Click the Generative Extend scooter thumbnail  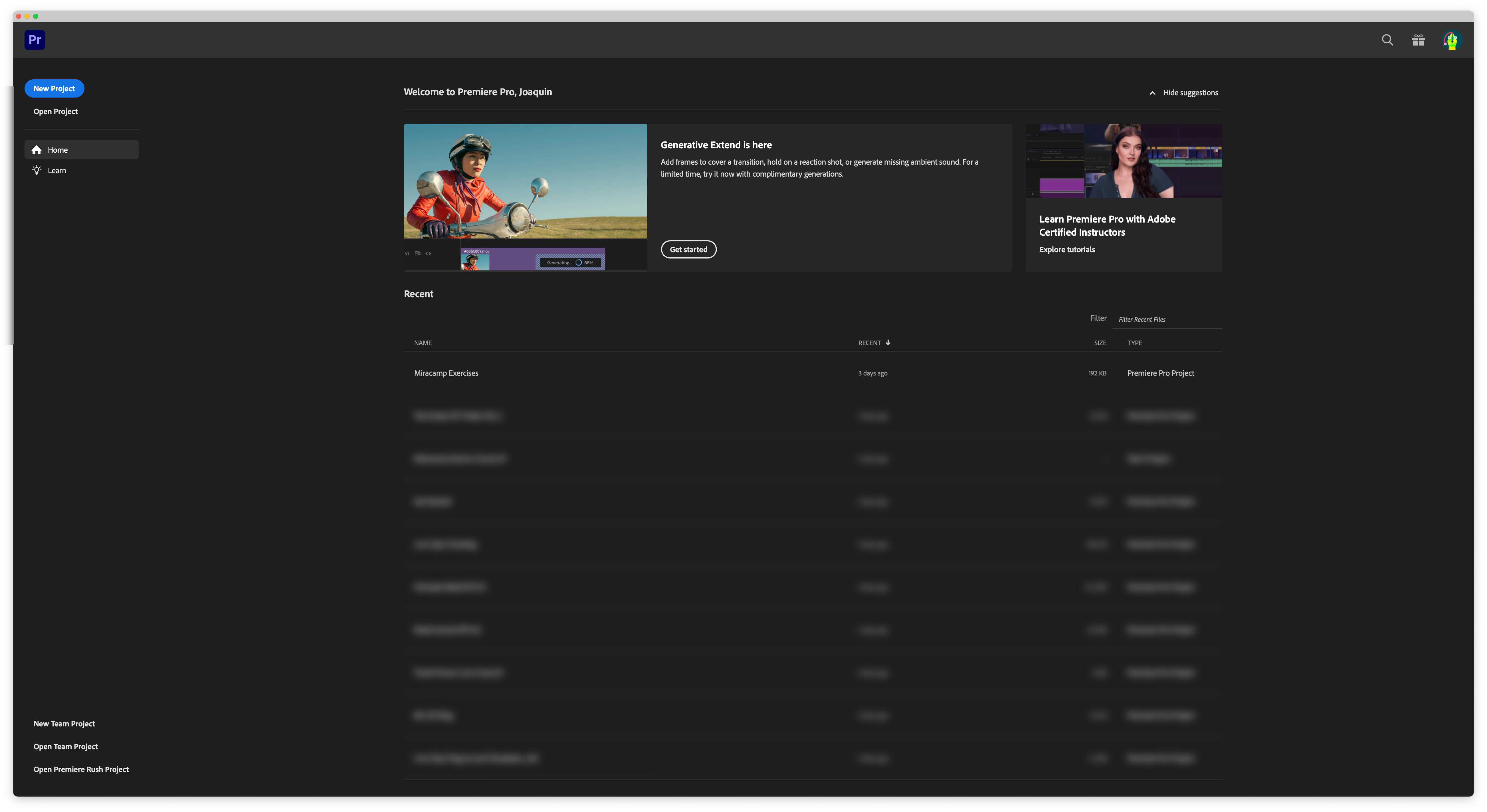[525, 197]
